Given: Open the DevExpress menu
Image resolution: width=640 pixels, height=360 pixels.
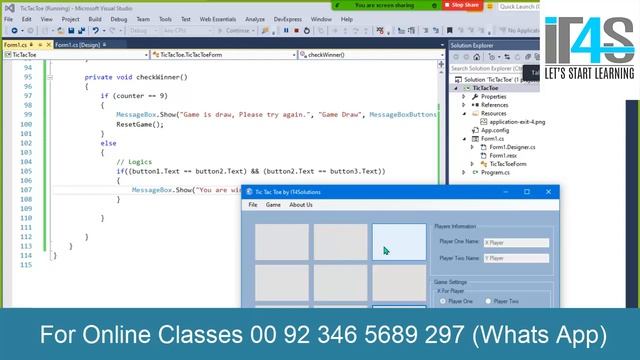Looking at the screenshot, I should [x=287, y=19].
